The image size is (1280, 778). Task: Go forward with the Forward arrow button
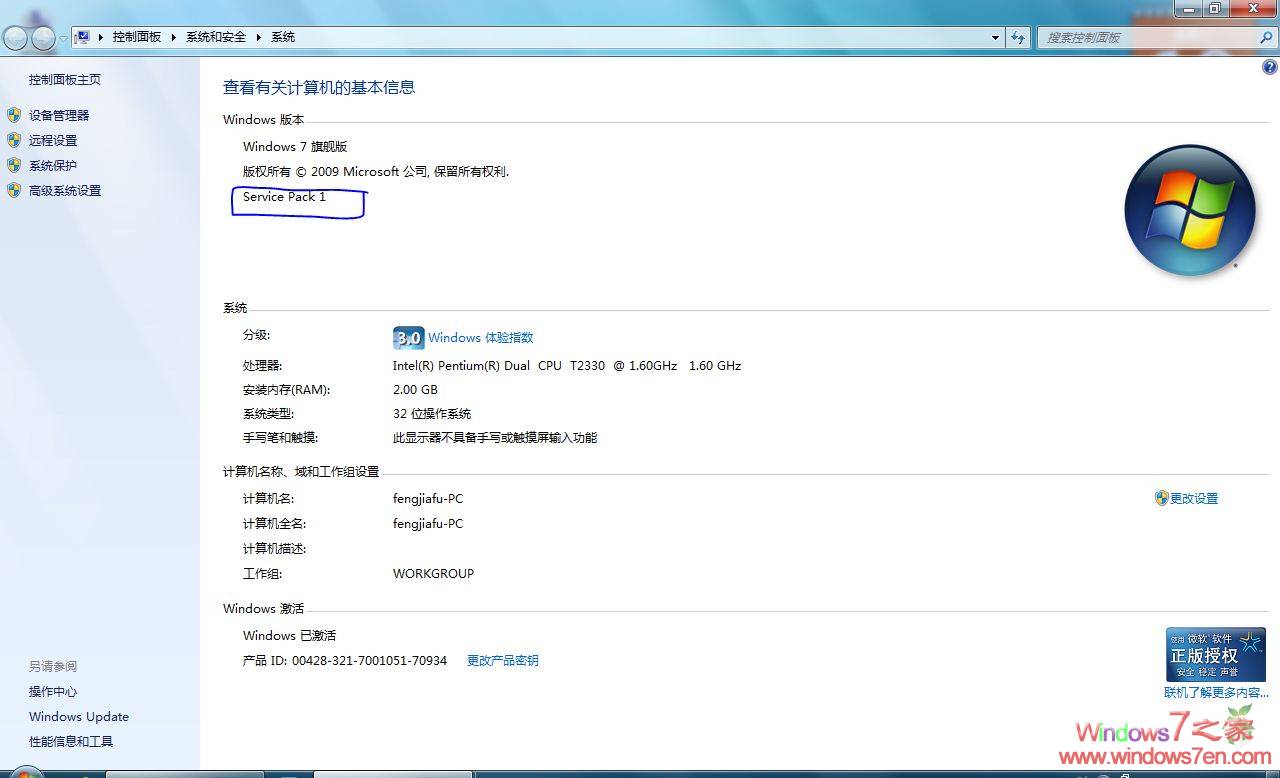point(43,38)
